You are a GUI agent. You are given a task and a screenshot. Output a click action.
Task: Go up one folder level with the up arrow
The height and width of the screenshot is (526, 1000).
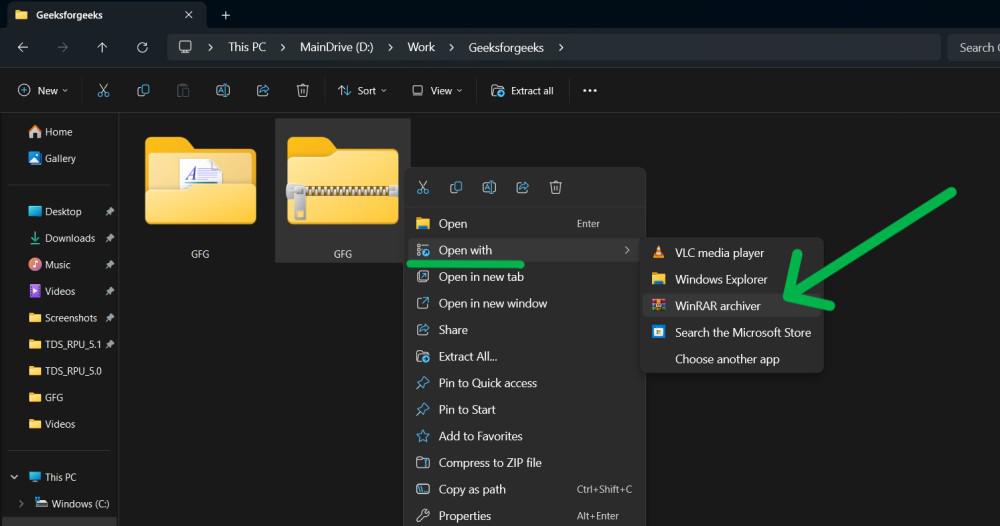click(102, 47)
